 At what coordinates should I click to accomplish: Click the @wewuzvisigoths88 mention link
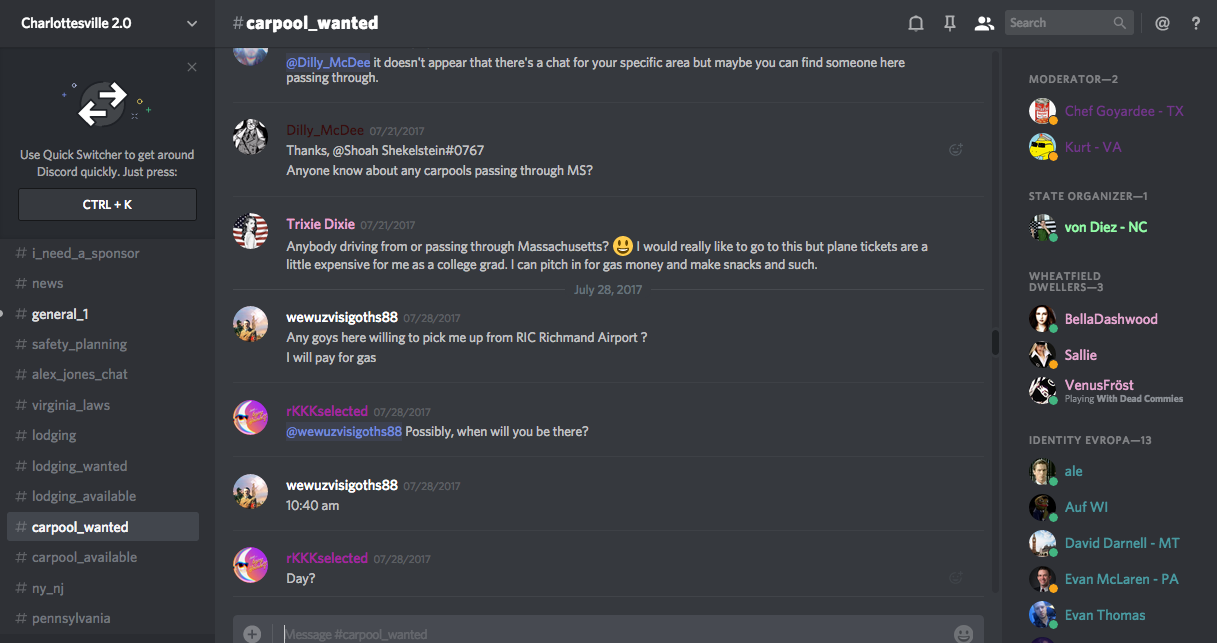pyautogui.click(x=344, y=431)
